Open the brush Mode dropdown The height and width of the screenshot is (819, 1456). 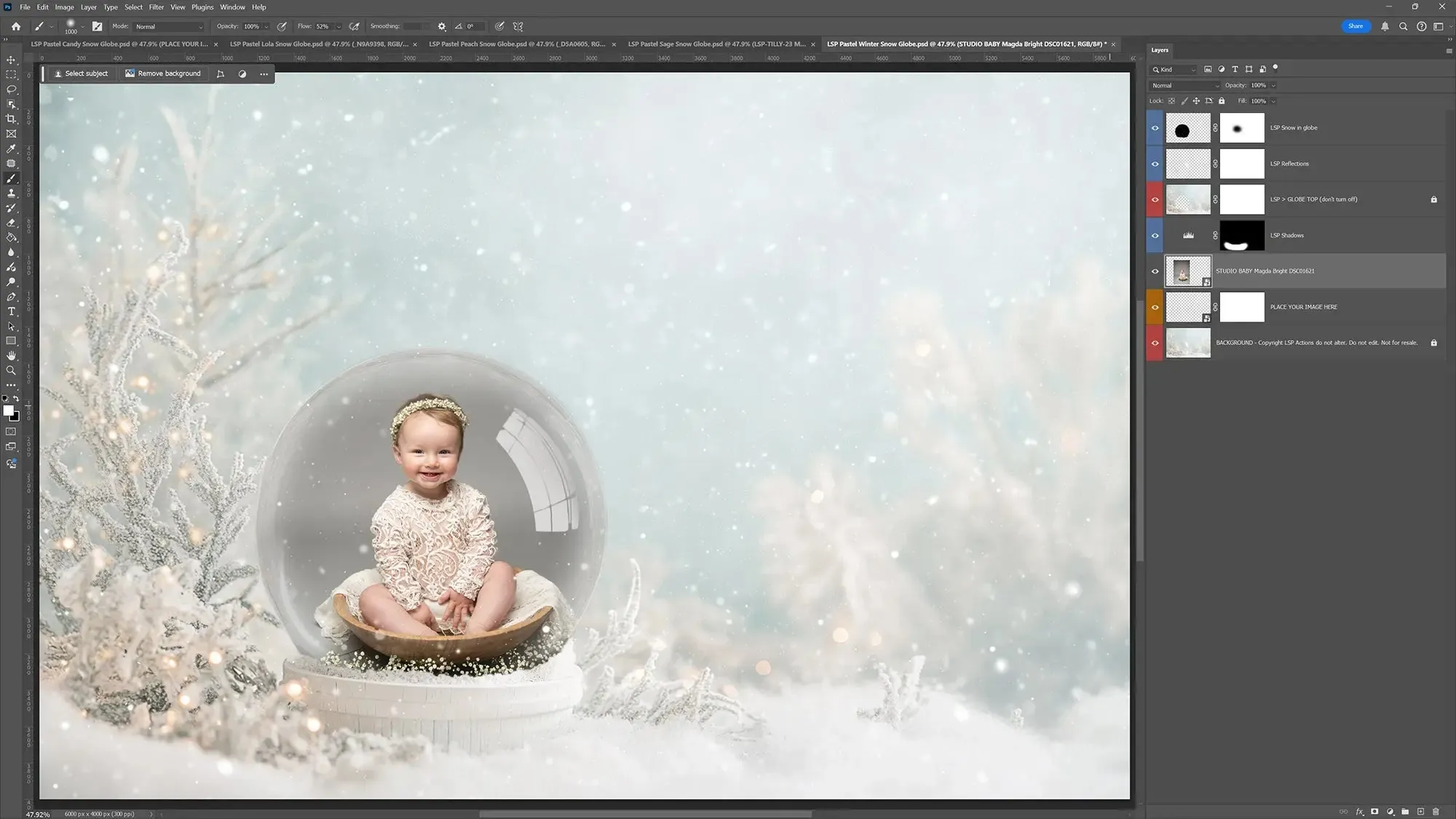(169, 26)
